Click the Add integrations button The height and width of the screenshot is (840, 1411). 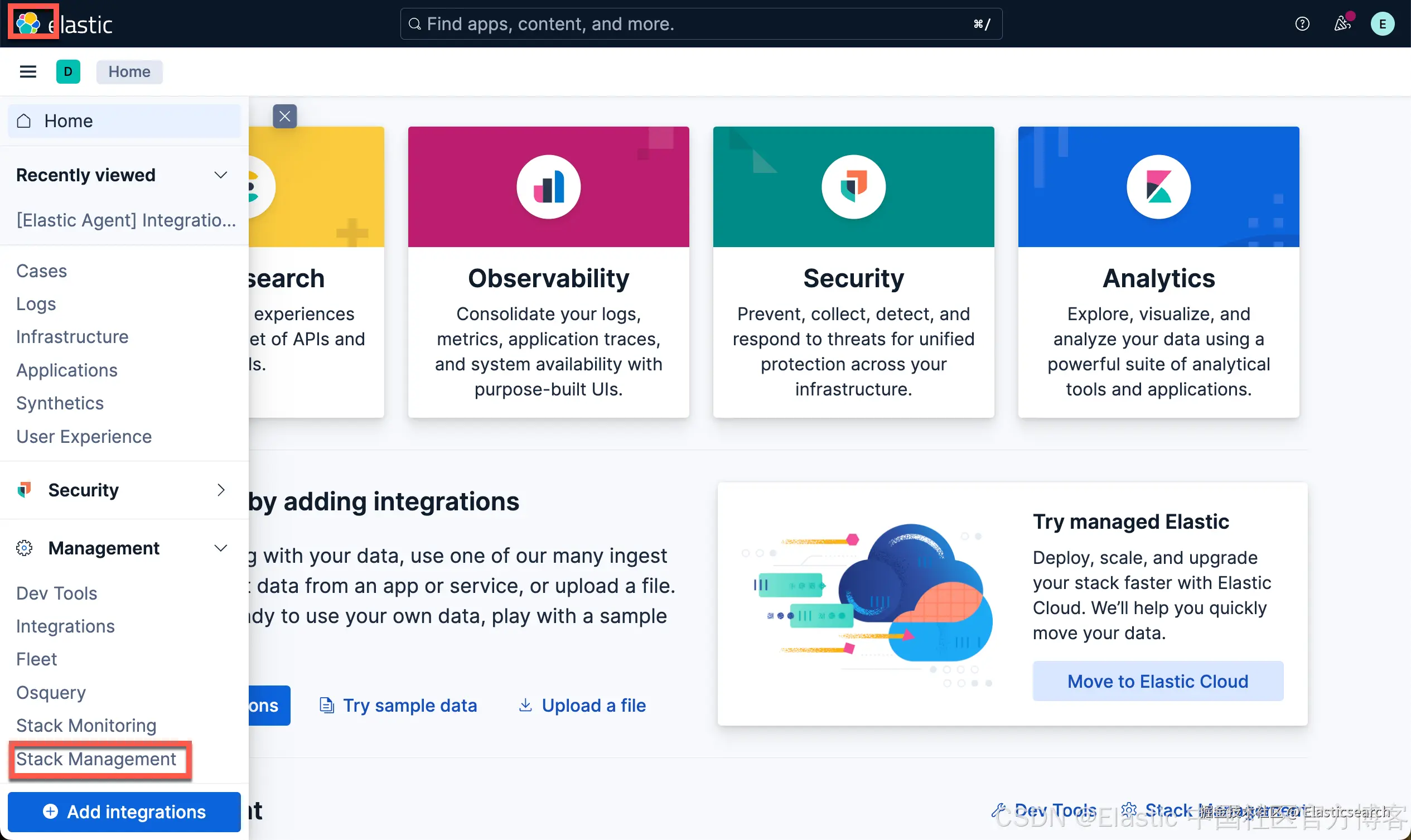(124, 812)
